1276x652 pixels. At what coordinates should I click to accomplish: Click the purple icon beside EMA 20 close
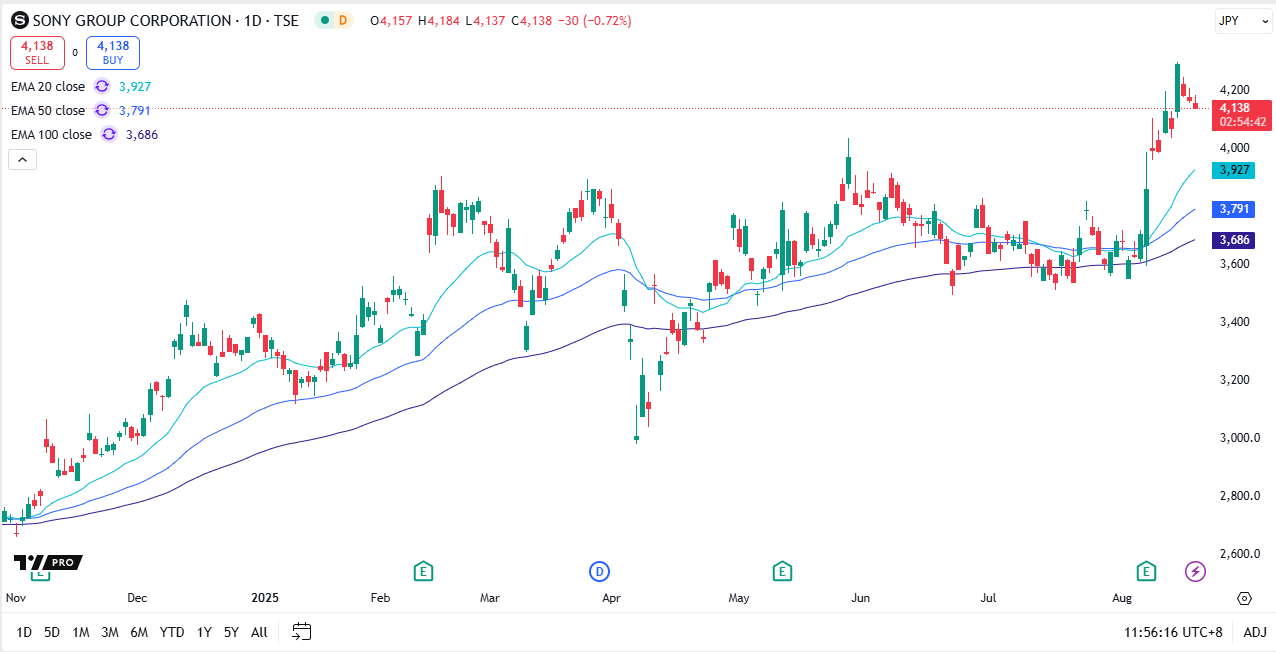(x=102, y=87)
